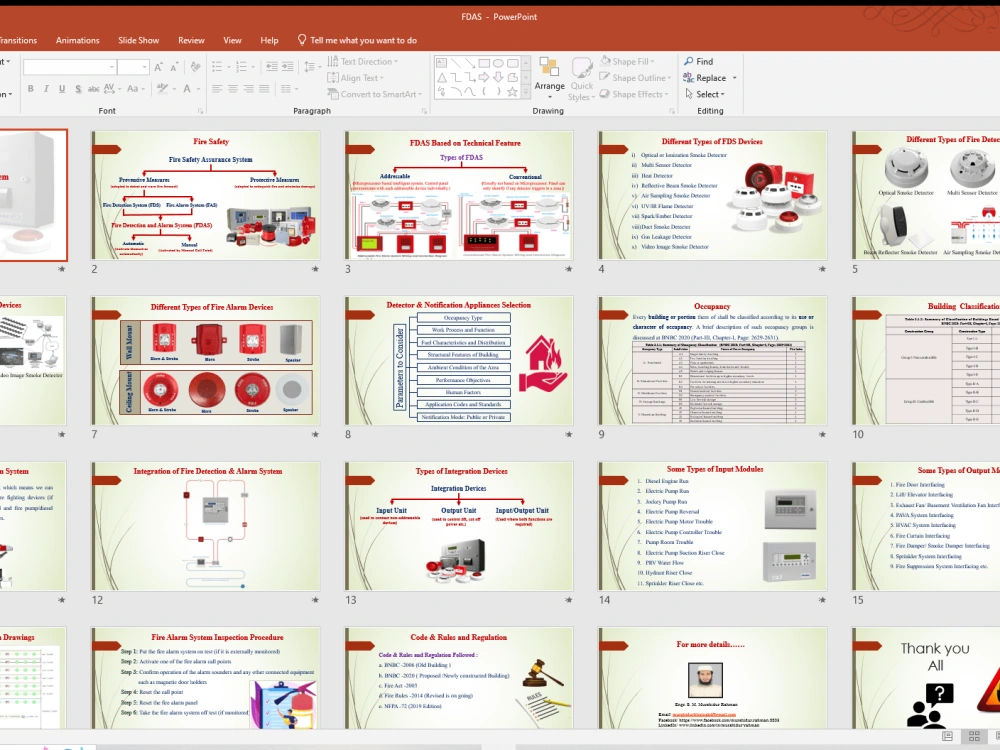Screen dimensions: 1000x750
Task: Select the Isosceles Triangle shape
Action: 442,77
